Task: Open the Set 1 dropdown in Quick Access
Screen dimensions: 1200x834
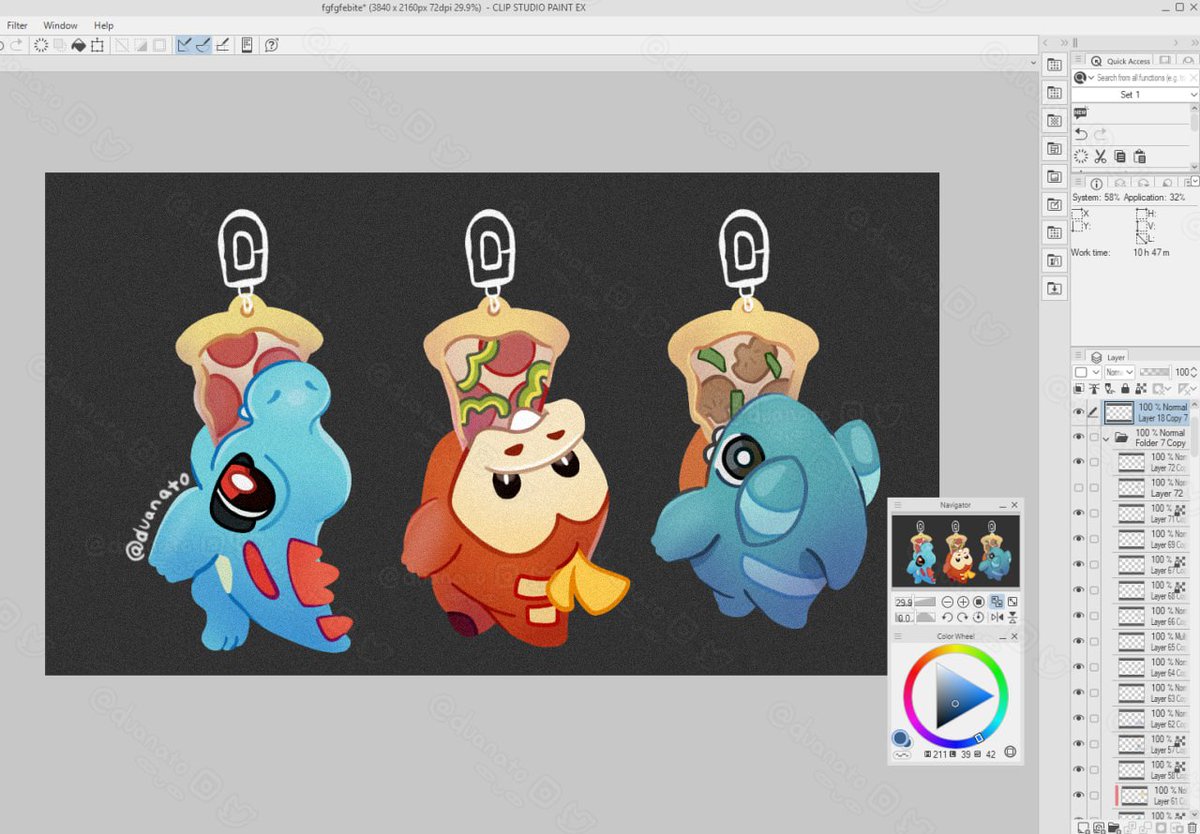Action: click(1135, 94)
